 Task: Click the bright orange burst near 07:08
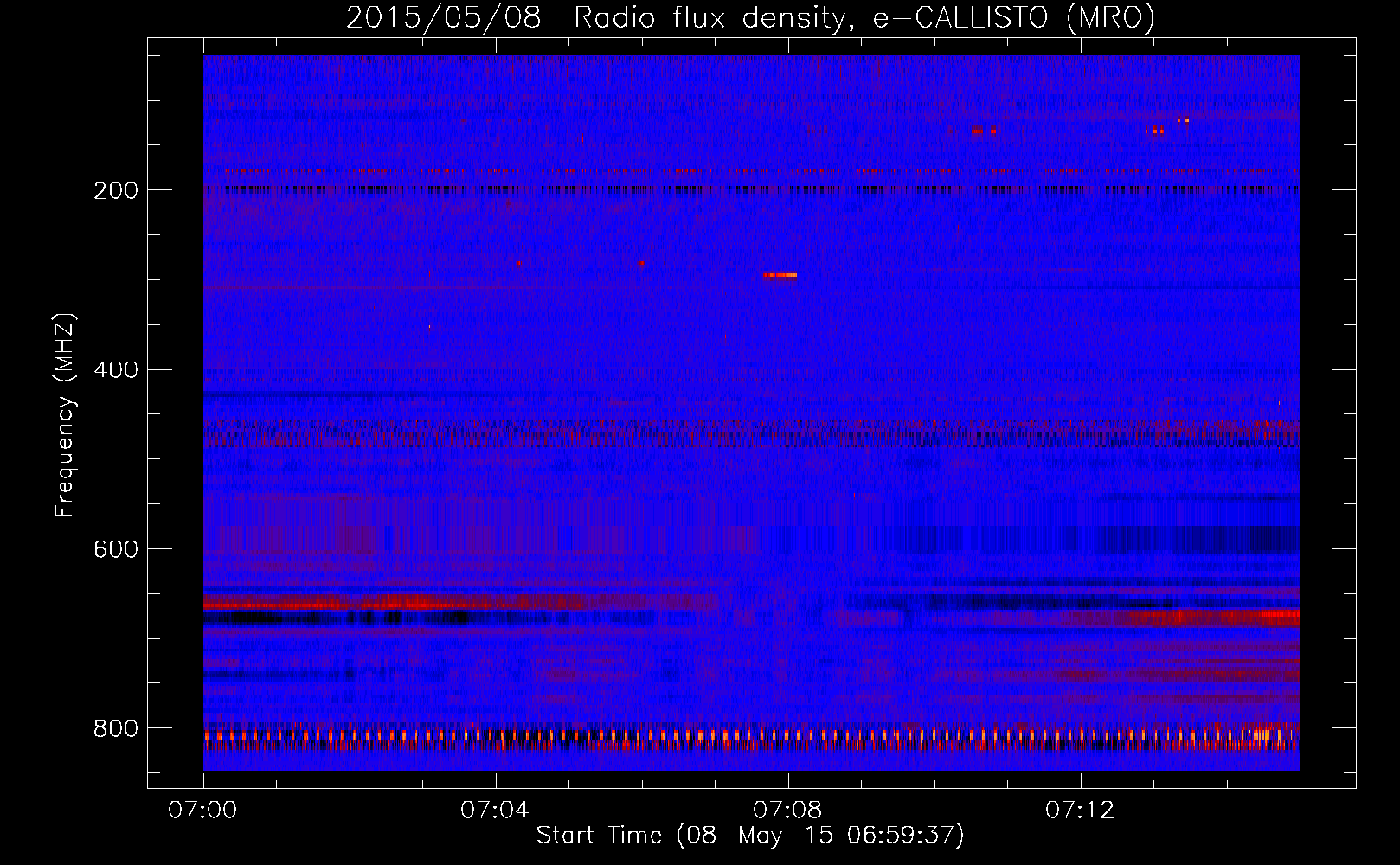(780, 275)
